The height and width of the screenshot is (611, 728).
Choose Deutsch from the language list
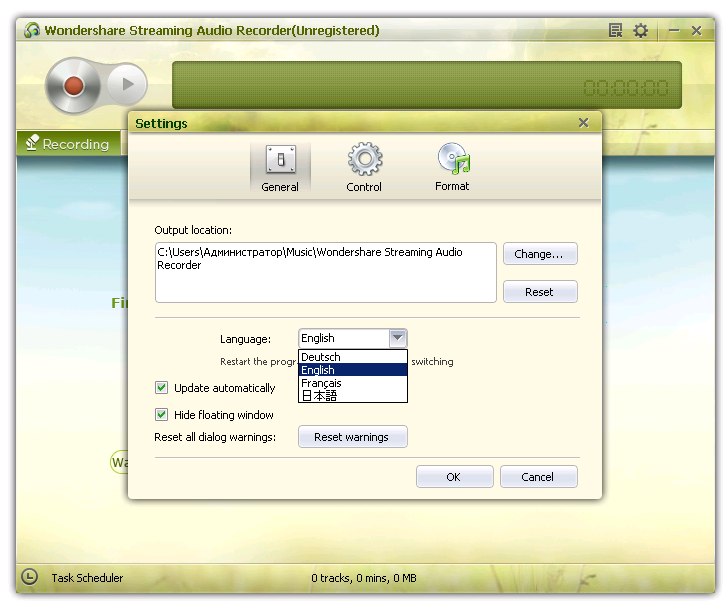[353, 357]
